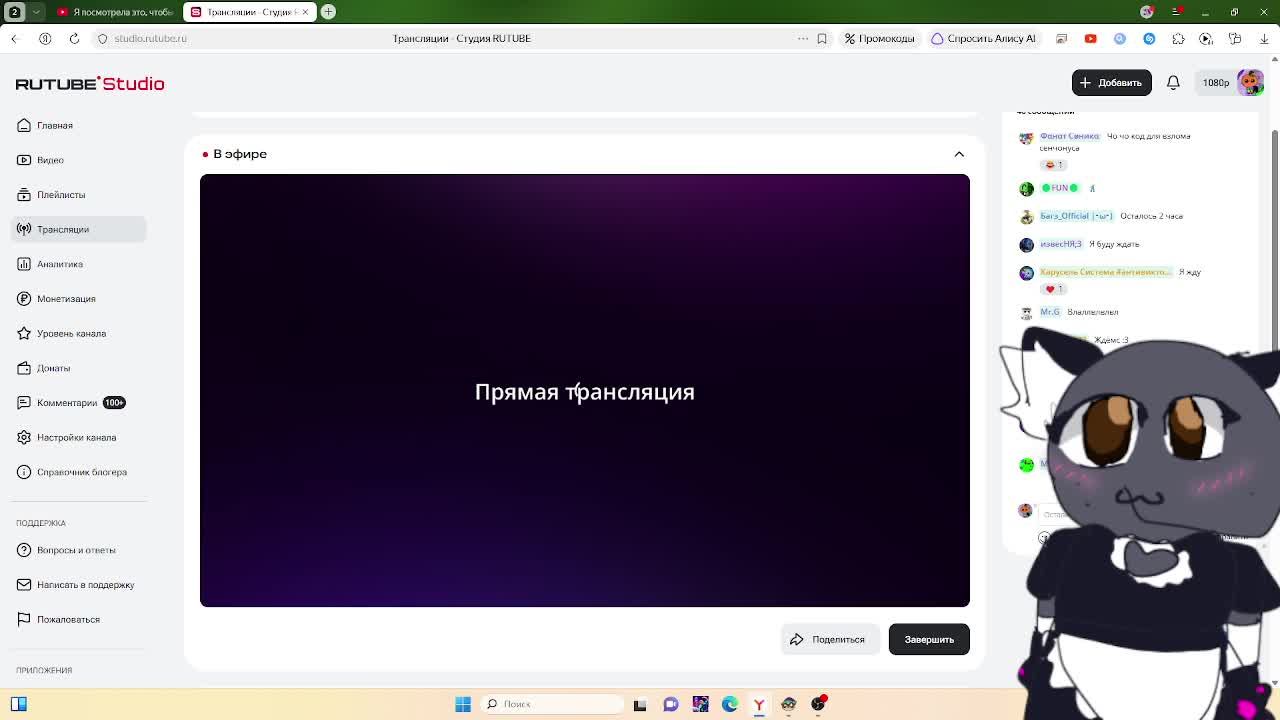Click the Поделиться button
The height and width of the screenshot is (720, 1280).
(829, 639)
